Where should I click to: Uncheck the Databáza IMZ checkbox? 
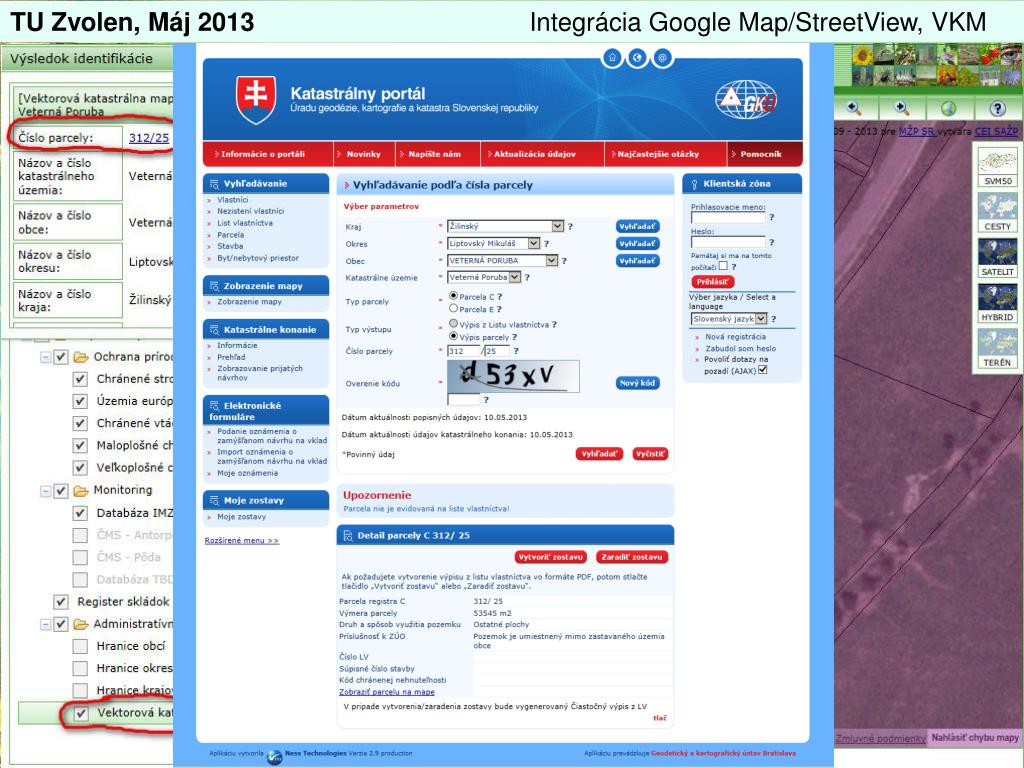(x=80, y=513)
